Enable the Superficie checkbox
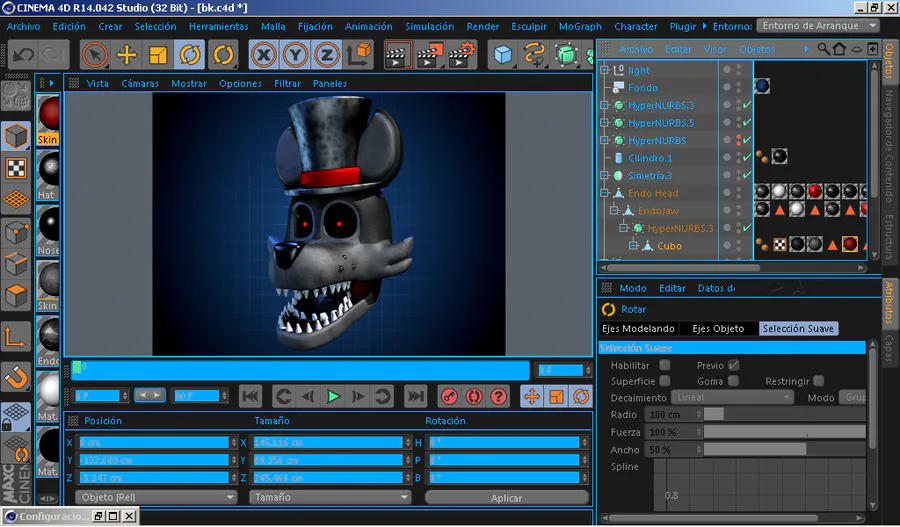 tap(665, 381)
